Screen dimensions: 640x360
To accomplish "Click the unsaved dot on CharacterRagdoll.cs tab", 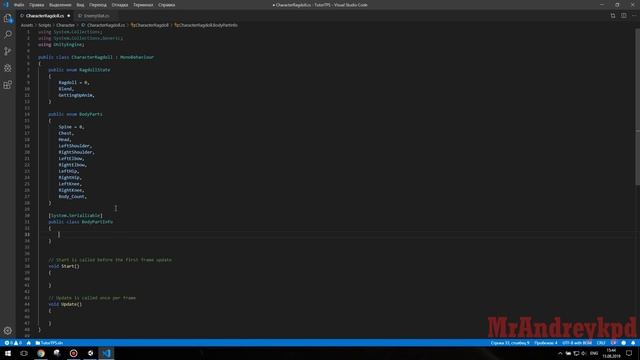I will [x=69, y=16].
